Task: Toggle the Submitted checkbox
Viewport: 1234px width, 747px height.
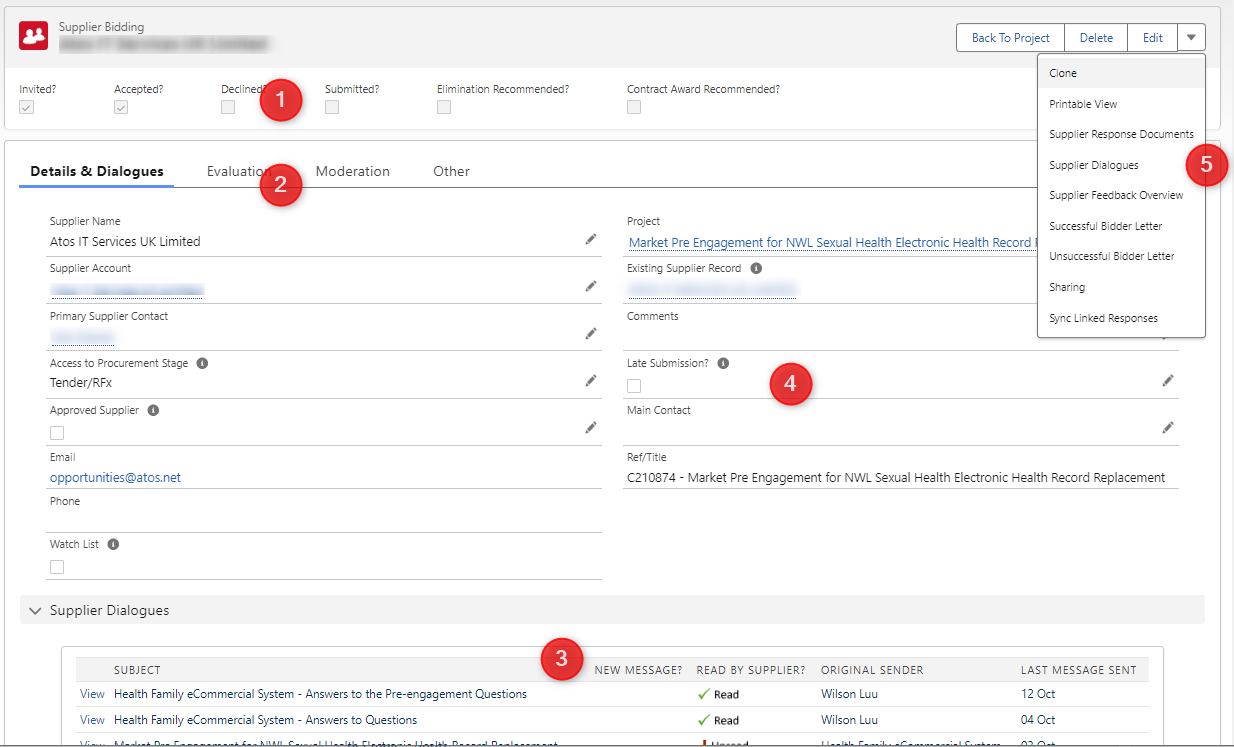Action: click(x=332, y=107)
